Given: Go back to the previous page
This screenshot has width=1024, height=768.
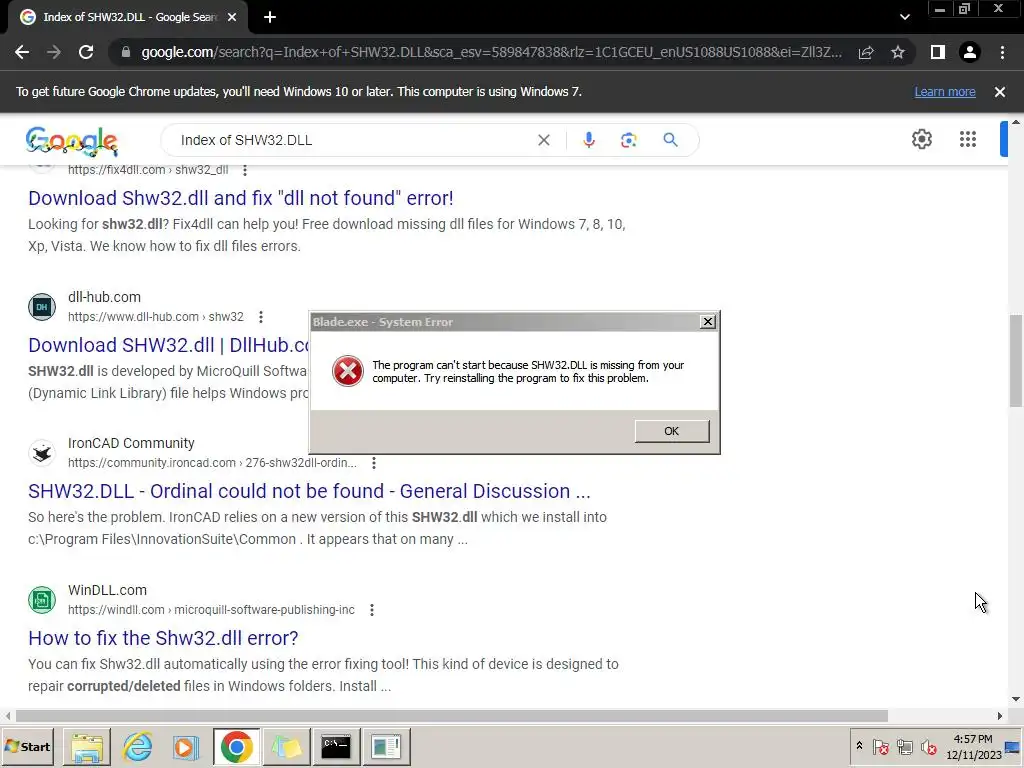Looking at the screenshot, I should [x=22, y=52].
